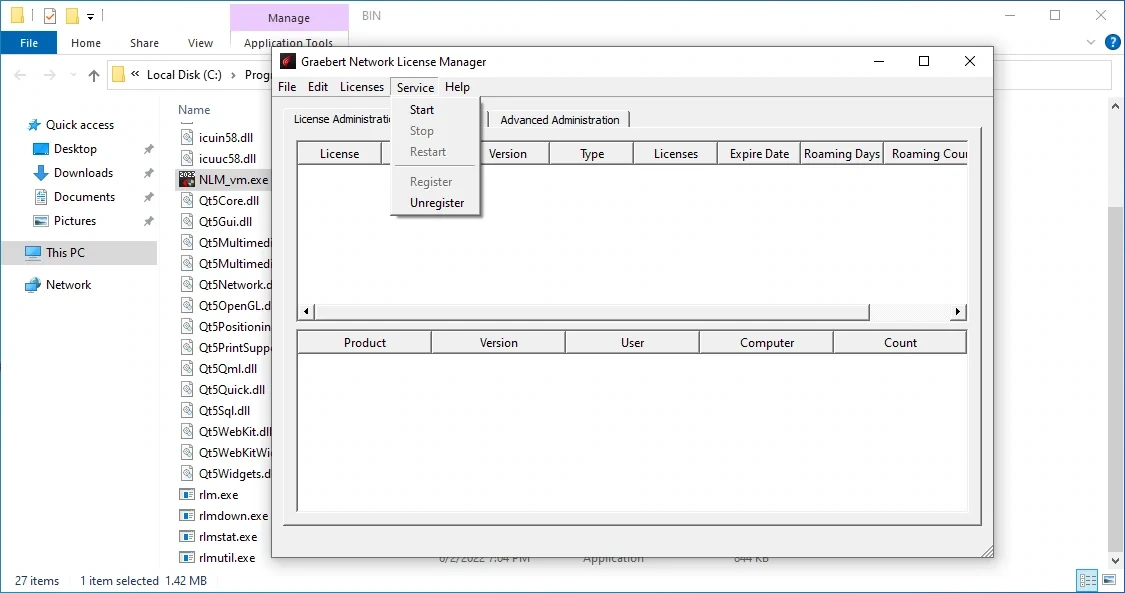
Task: Open the File menu in License Manager
Action: [287, 87]
